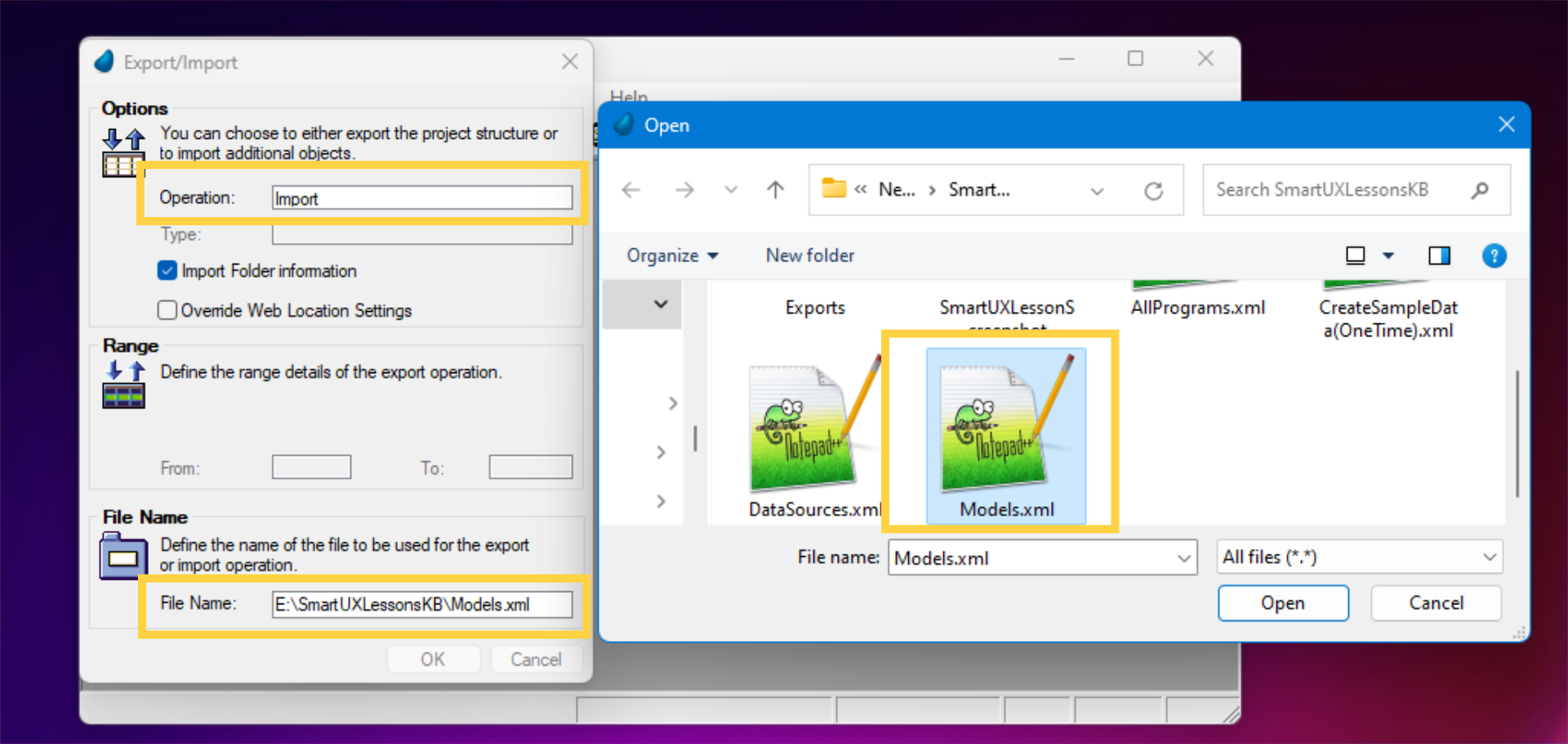Select the SmartUXLessonS item
This screenshot has height=744, width=1568.
click(1006, 308)
